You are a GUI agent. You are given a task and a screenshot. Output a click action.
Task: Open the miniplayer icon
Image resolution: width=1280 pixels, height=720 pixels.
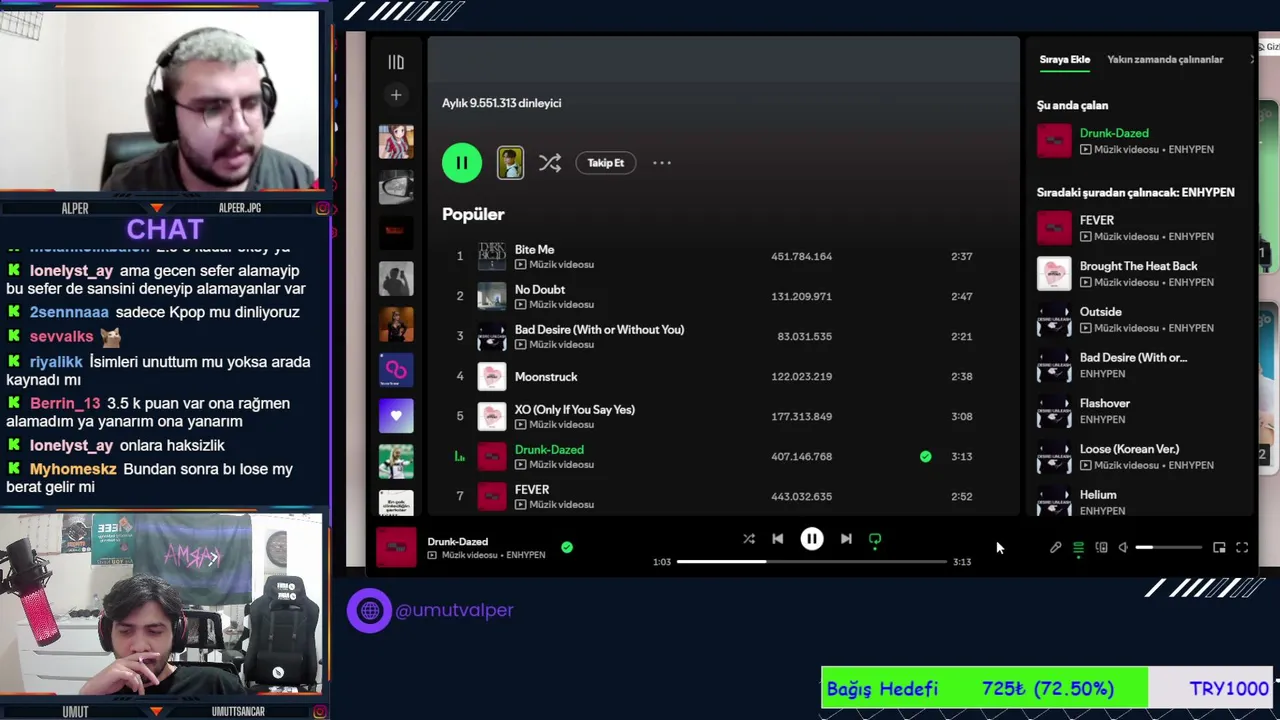pos(1219,548)
